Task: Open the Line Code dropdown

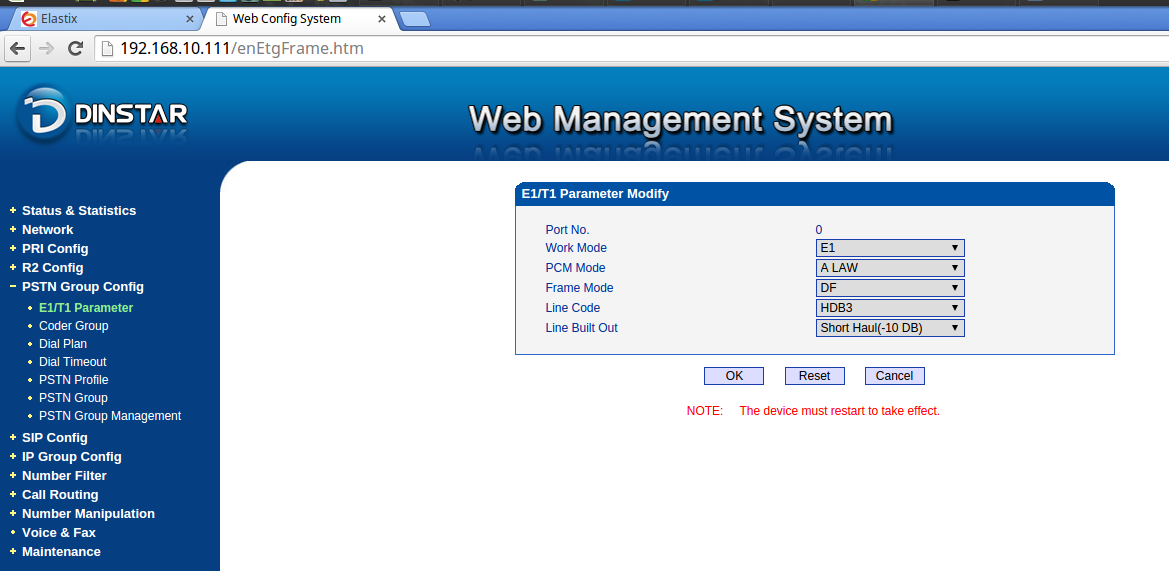Action: coord(890,308)
